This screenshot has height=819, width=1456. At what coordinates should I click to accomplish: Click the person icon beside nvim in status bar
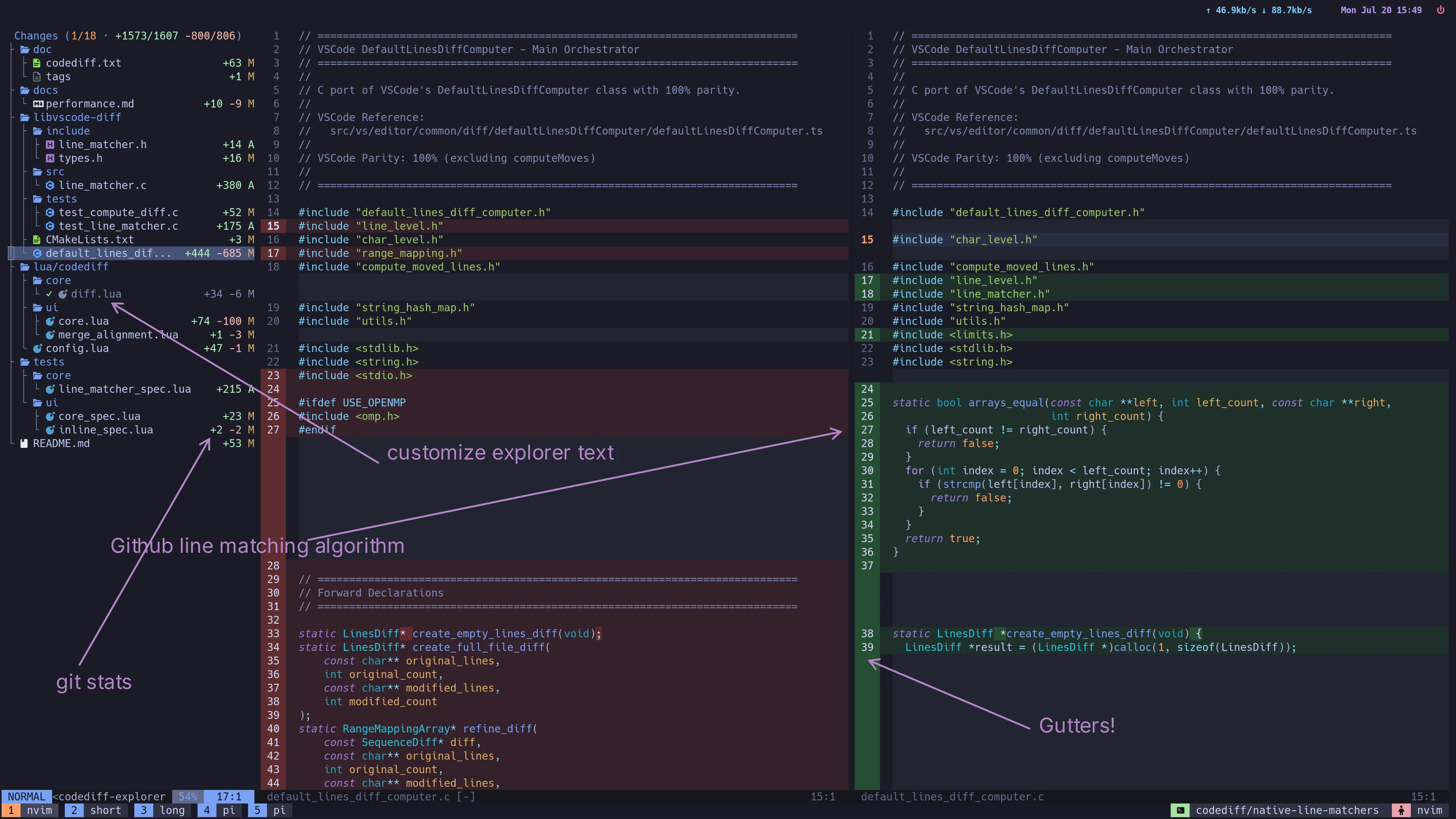[1401, 810]
